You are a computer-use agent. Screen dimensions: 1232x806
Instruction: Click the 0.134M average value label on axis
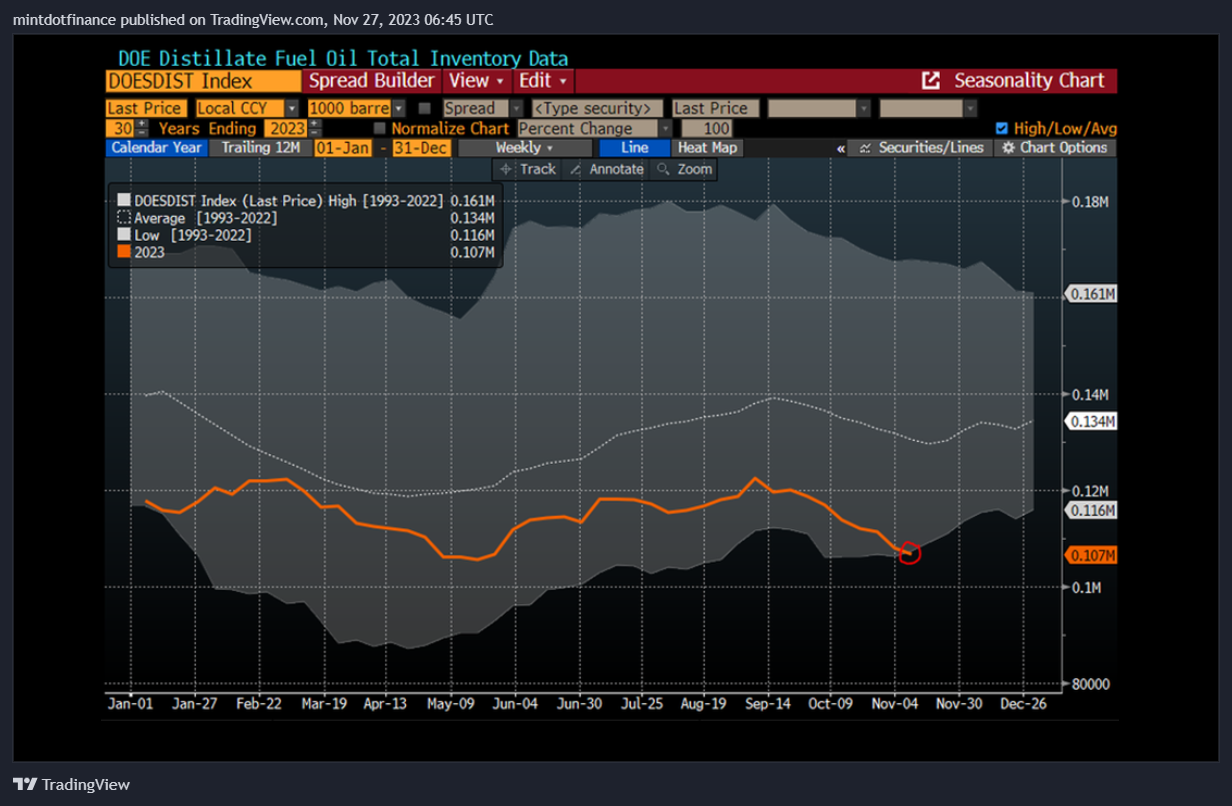click(1091, 421)
